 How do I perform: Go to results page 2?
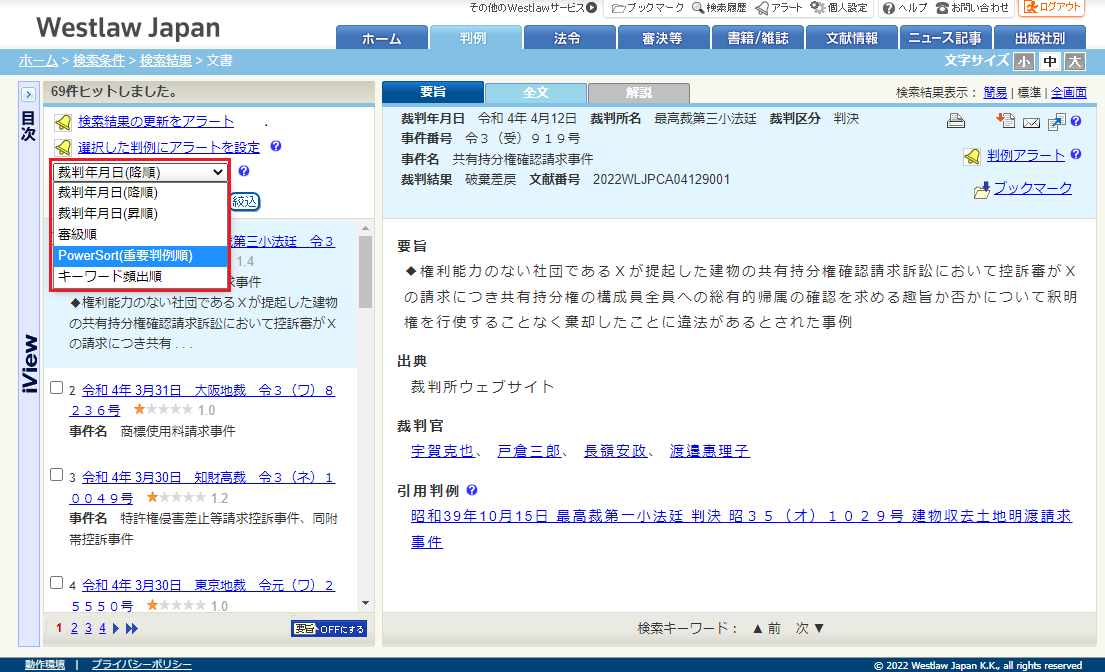[x=74, y=628]
